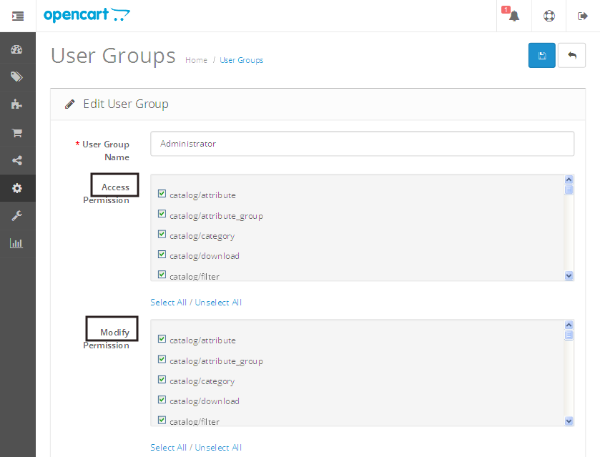Click Select All under Modify Permission
Viewport: 600px width, 457px height.
(168, 447)
